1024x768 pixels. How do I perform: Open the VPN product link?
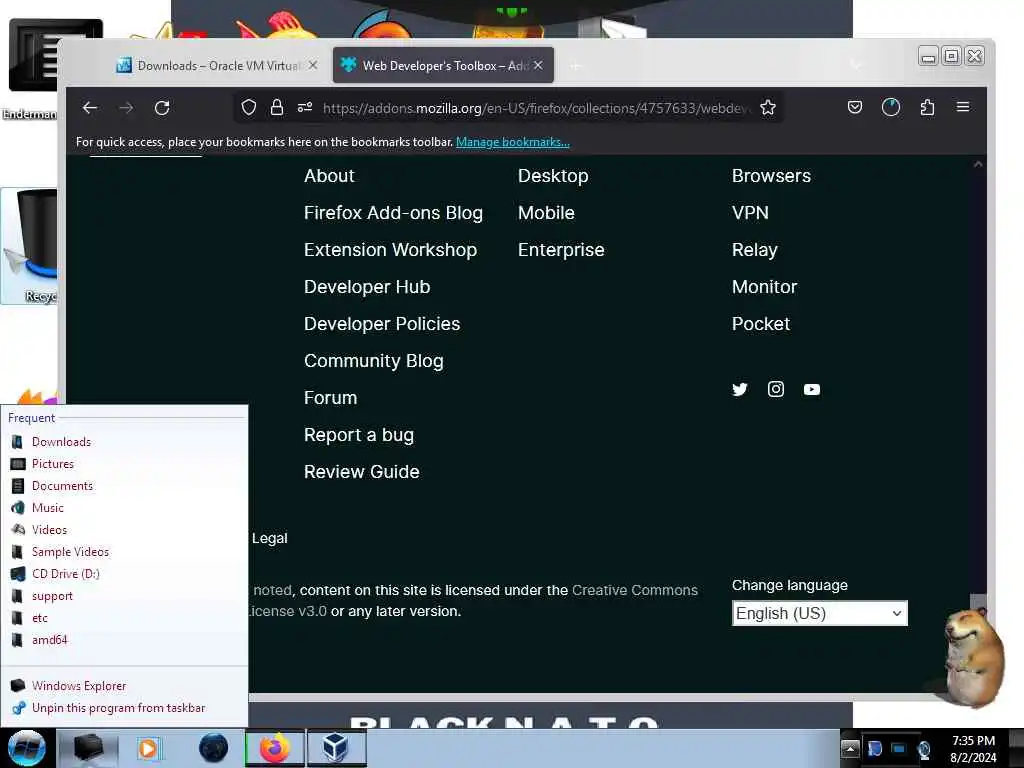click(750, 213)
